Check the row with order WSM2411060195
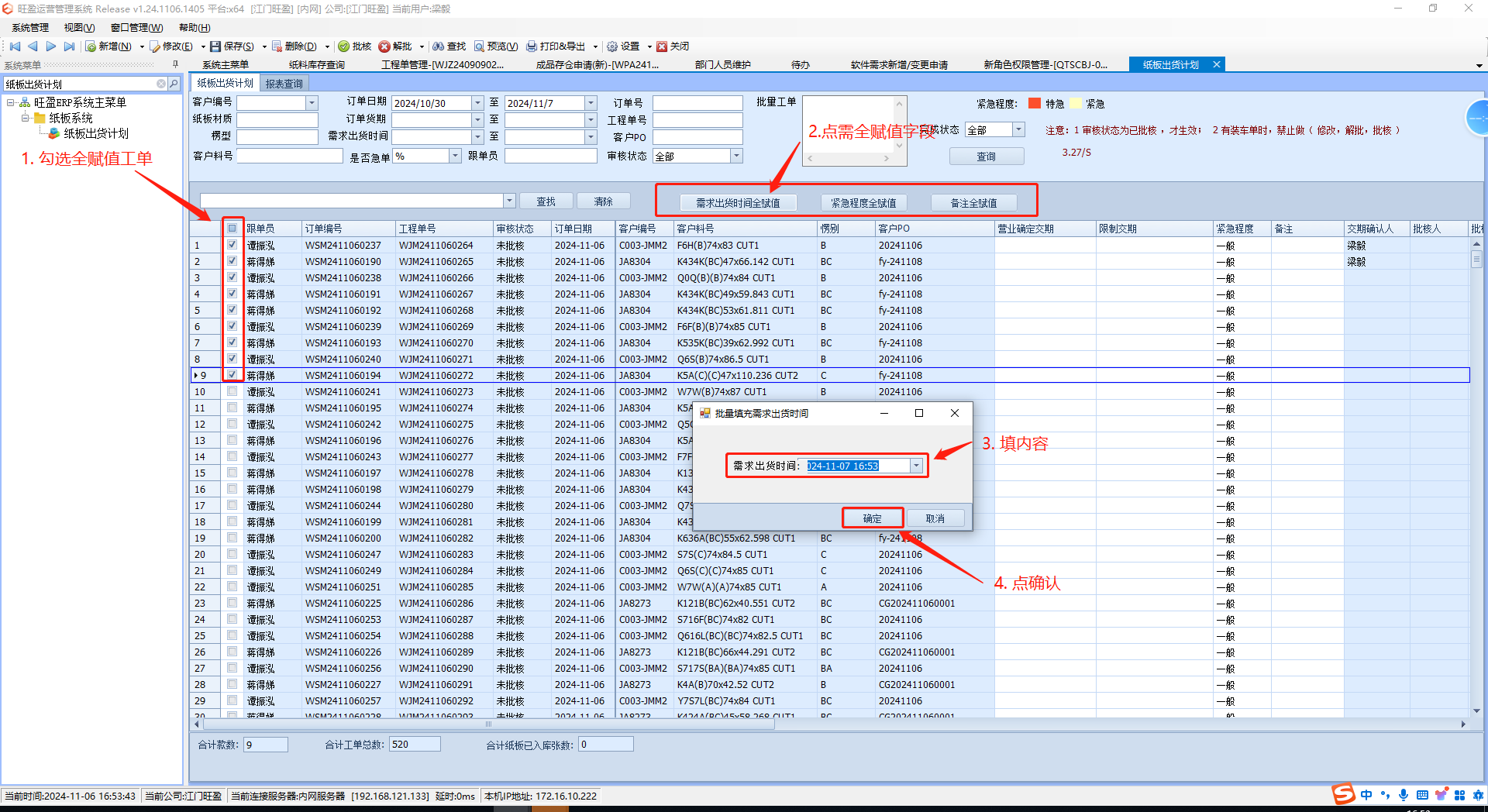This screenshot has width=1488, height=812. 232,408
